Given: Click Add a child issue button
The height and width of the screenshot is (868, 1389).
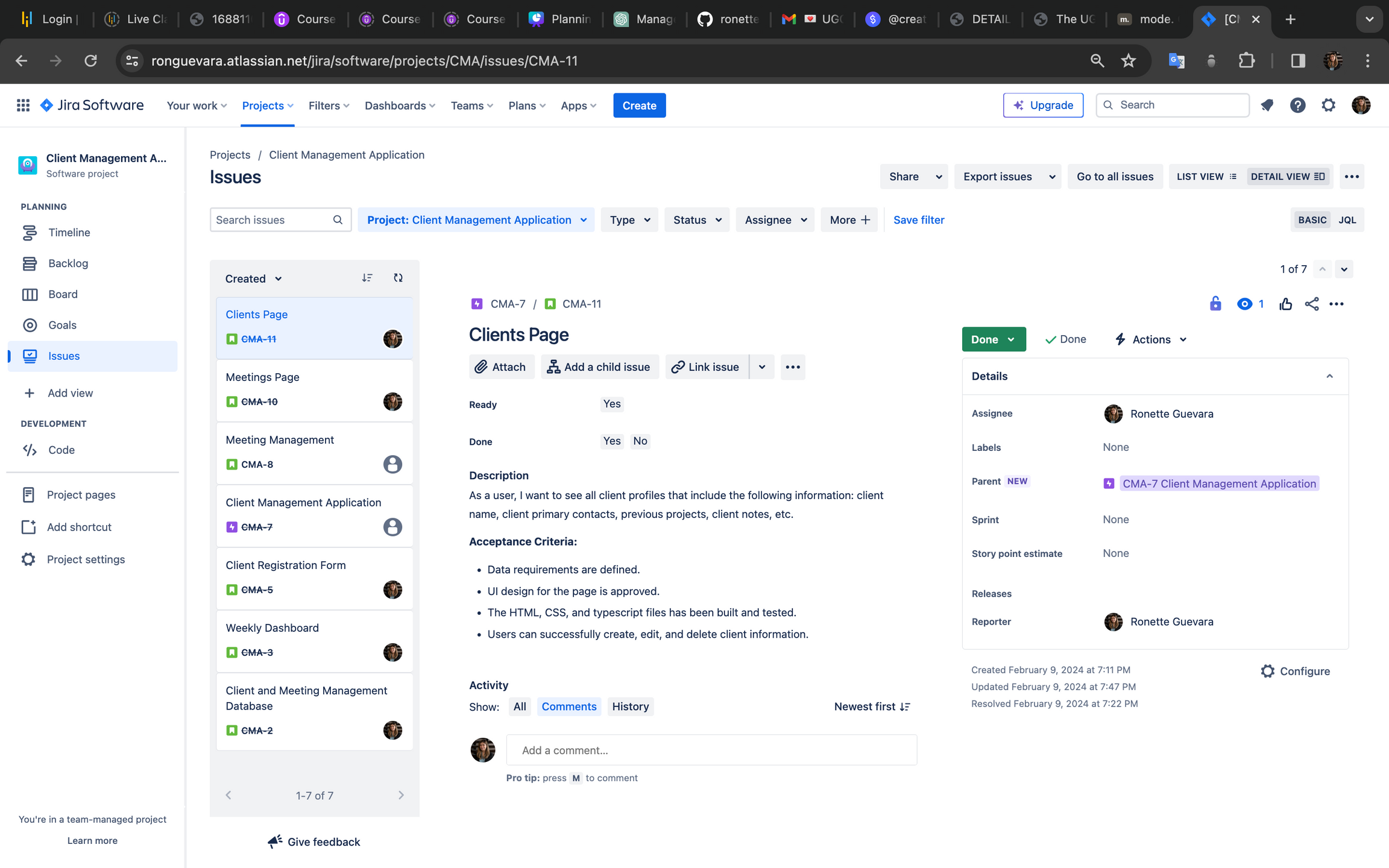Looking at the screenshot, I should pos(599,367).
